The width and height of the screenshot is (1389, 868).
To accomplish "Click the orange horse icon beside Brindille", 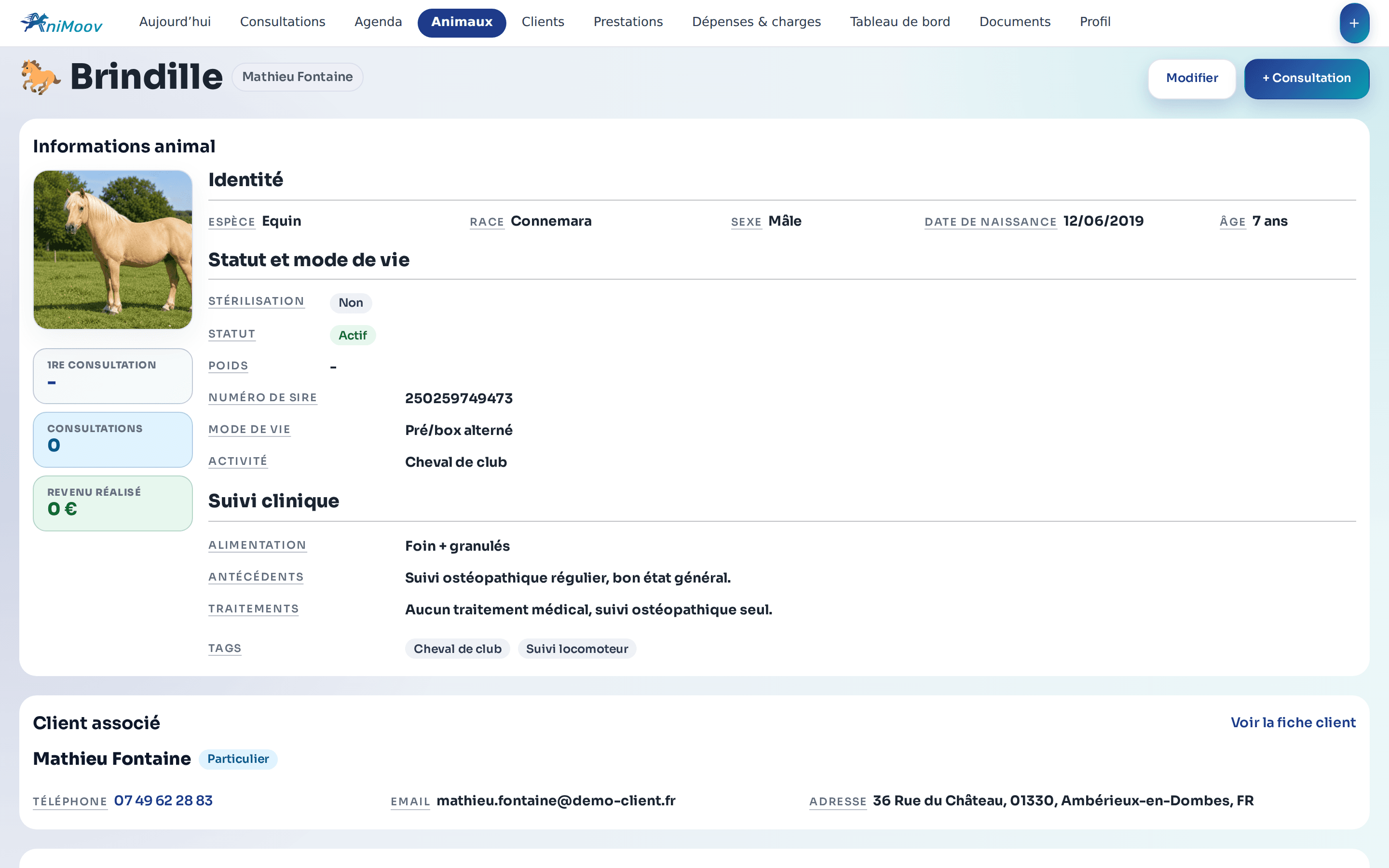I will (x=40, y=77).
